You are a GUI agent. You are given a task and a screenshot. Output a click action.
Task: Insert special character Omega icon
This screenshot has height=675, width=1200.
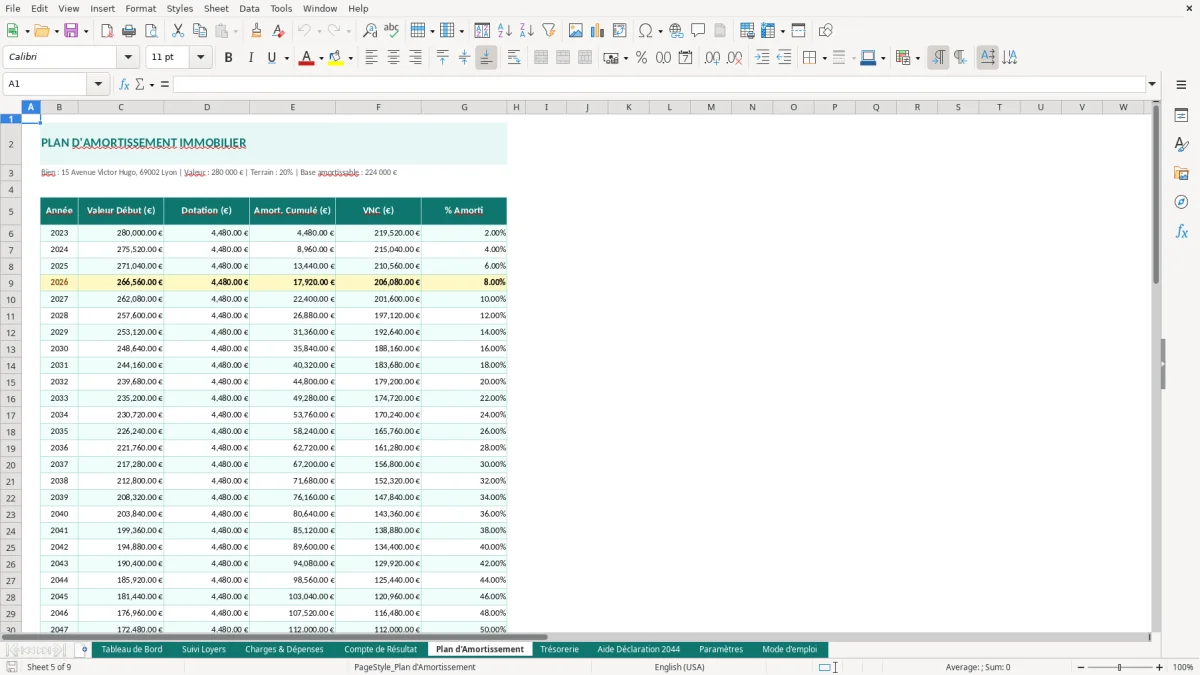[x=645, y=31]
